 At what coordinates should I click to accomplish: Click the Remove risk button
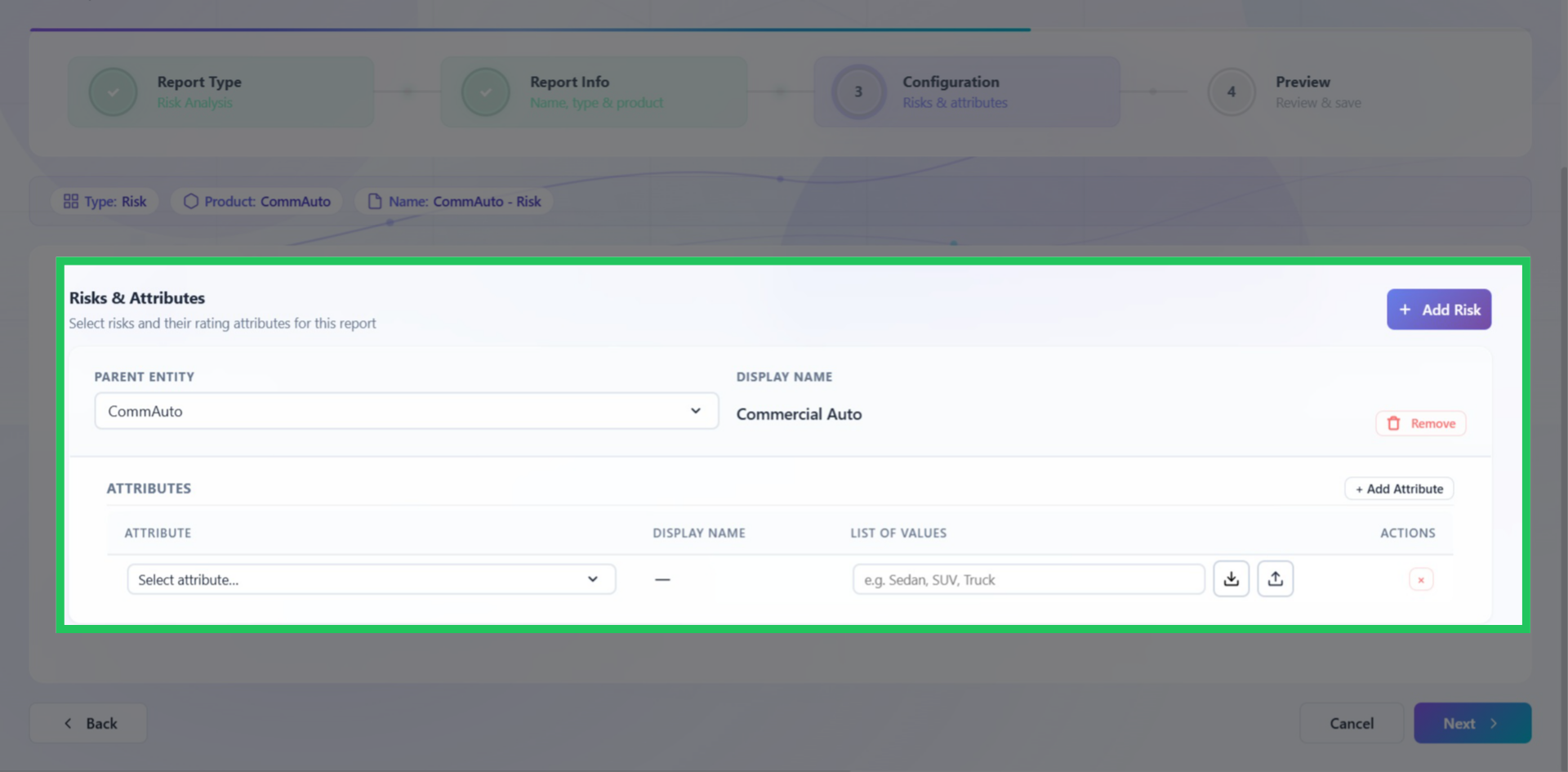(1421, 423)
